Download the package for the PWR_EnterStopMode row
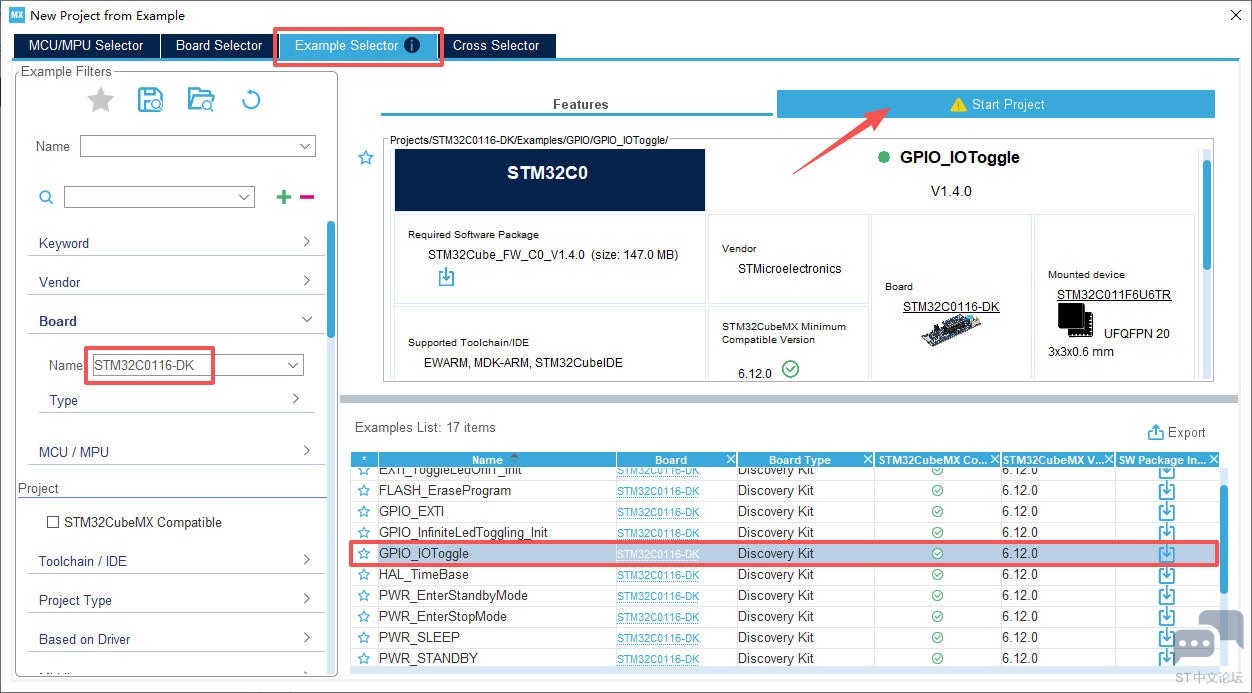 pyautogui.click(x=1166, y=617)
